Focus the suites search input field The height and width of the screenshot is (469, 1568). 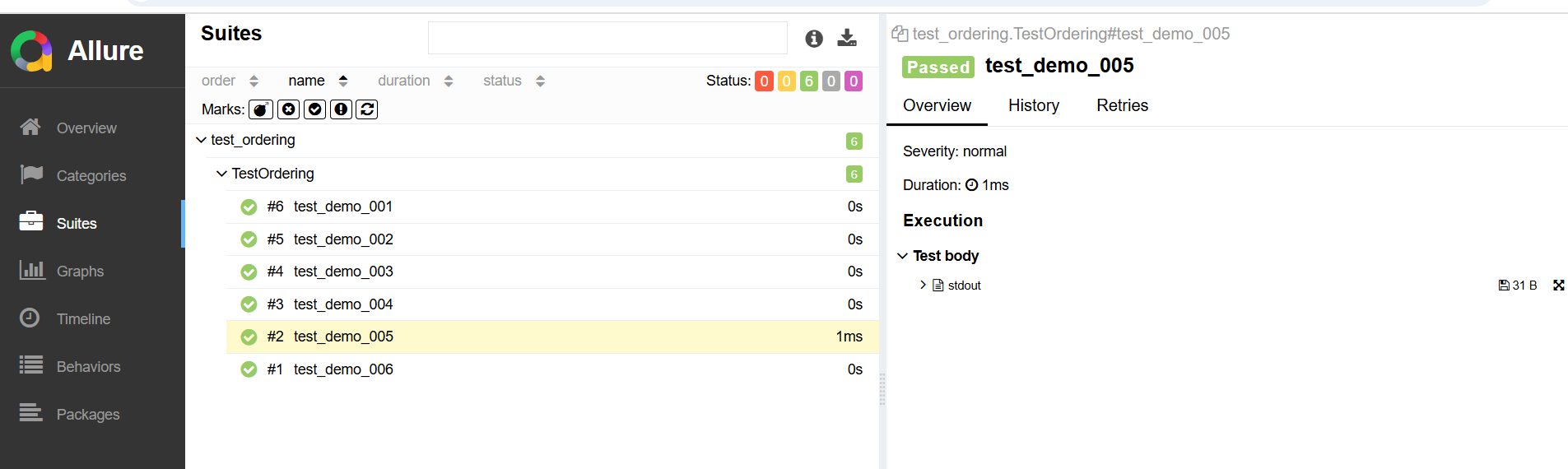pos(607,38)
